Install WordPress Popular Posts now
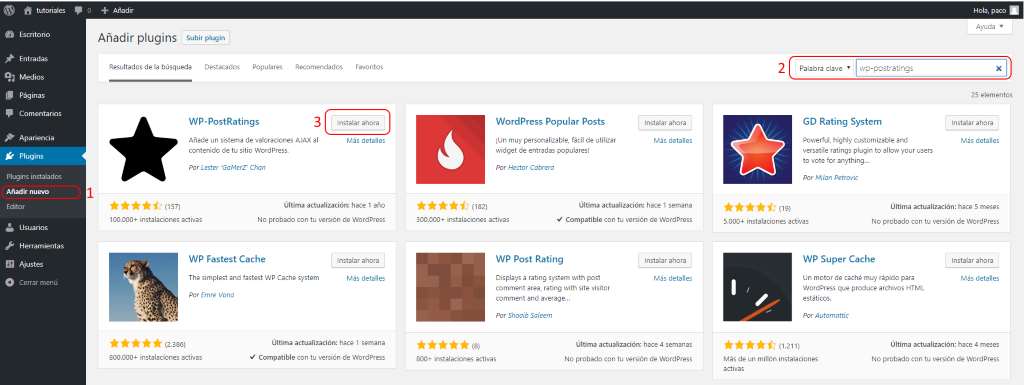Image resolution: width=1024 pixels, height=385 pixels. click(665, 123)
